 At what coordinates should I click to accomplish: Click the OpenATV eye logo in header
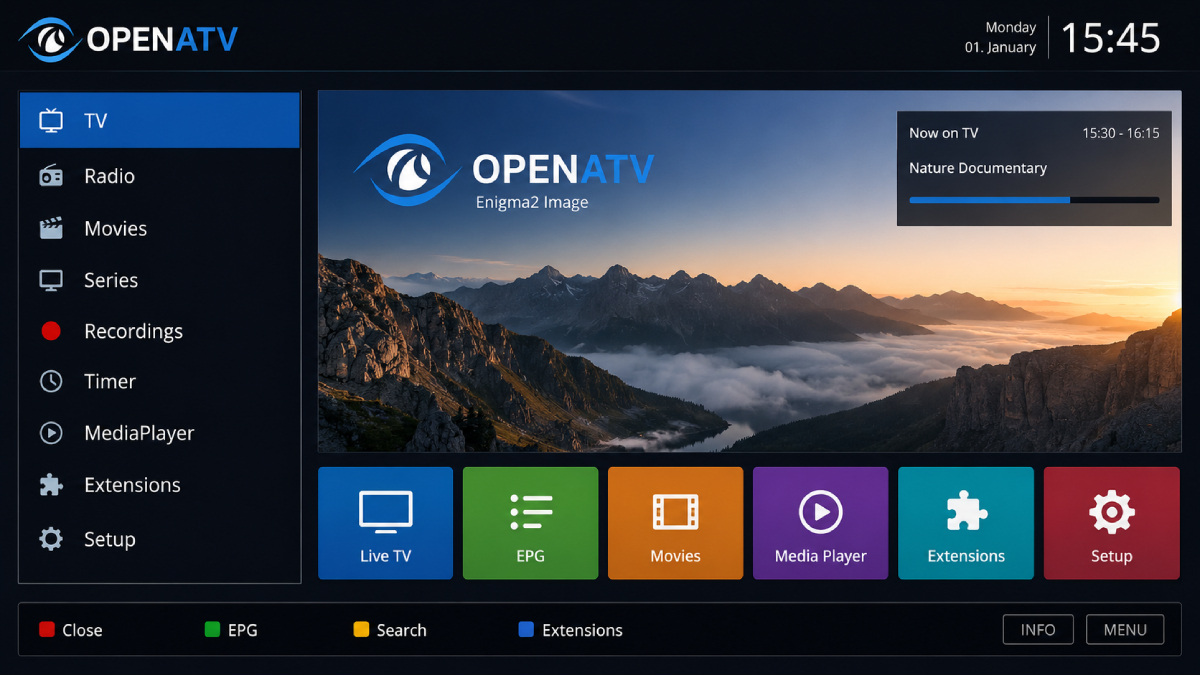[48, 39]
